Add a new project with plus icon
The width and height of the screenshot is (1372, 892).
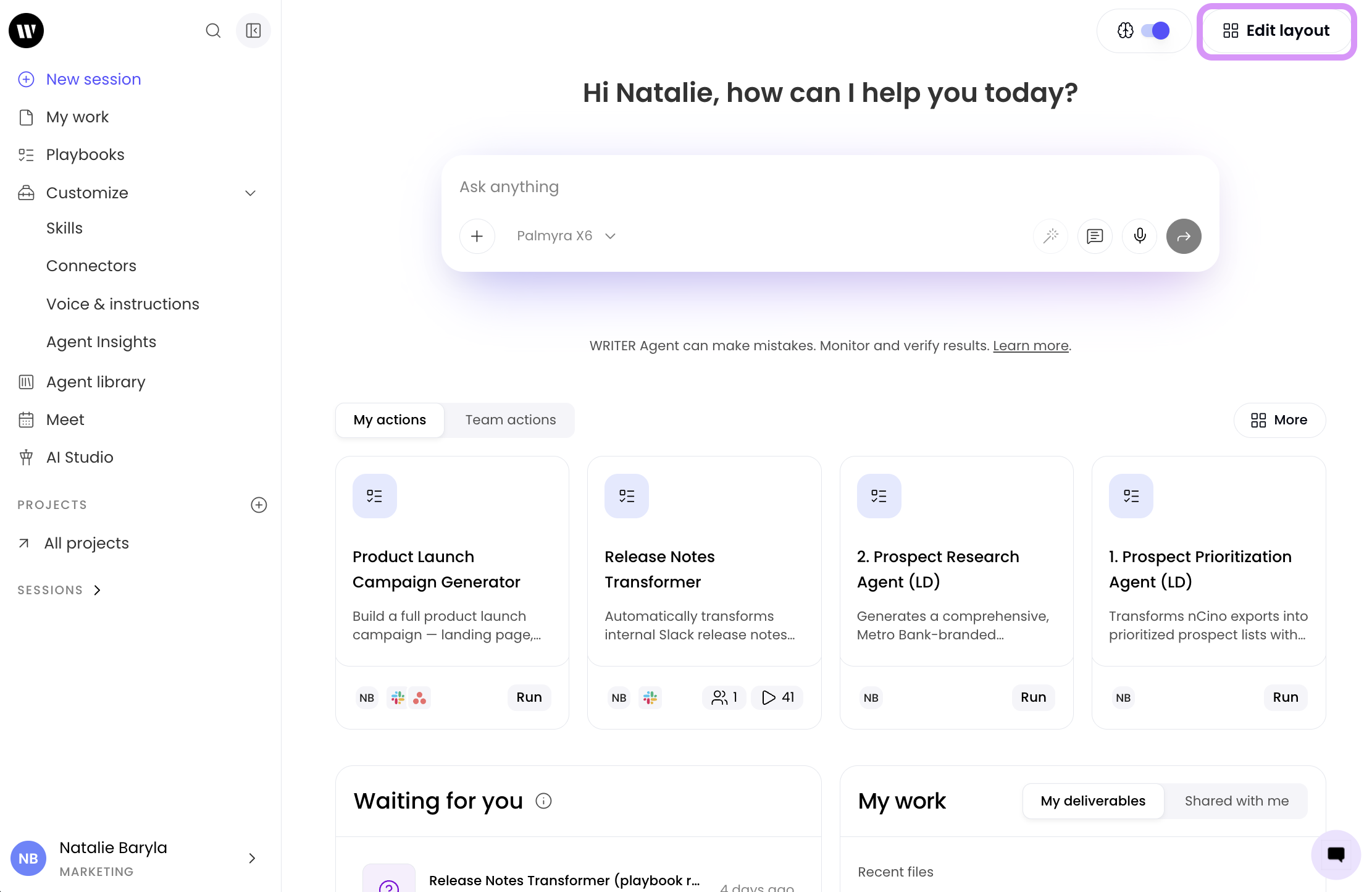point(259,505)
